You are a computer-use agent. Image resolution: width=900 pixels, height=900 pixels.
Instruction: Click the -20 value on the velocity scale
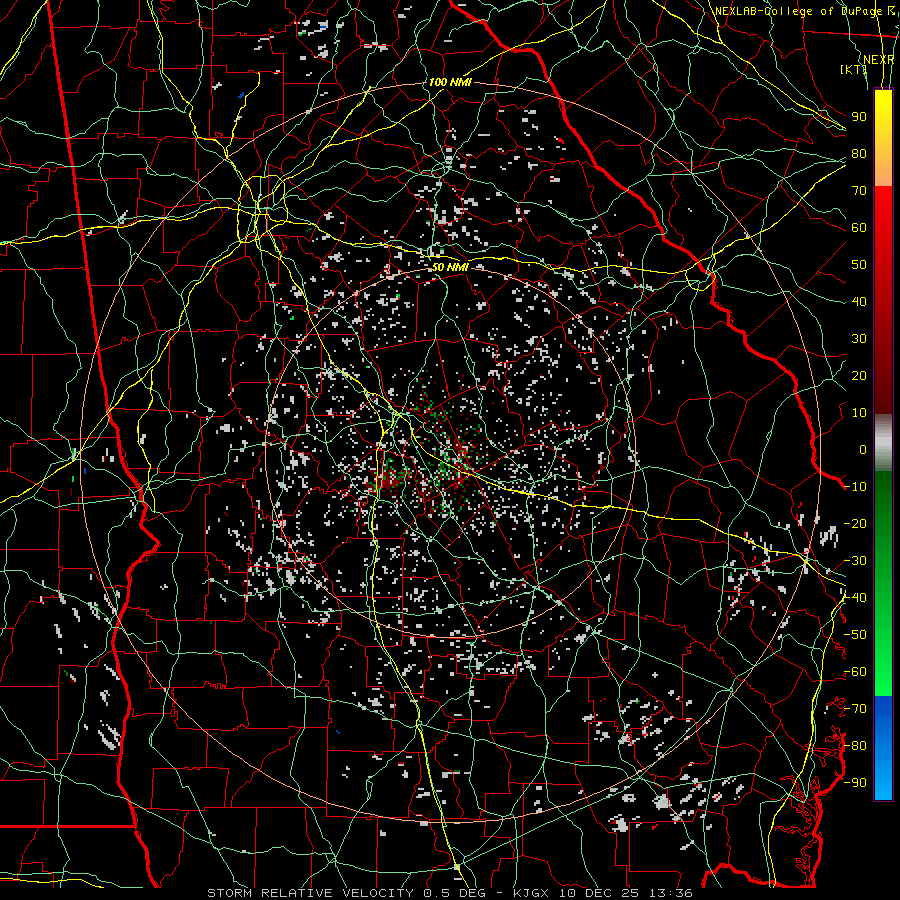point(855,523)
